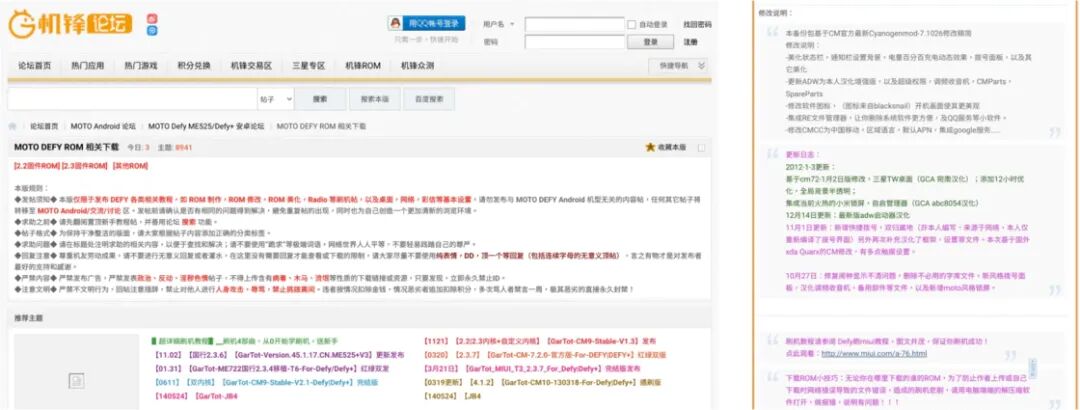This screenshot has height=410, width=1080.
Task: Open the 积分兑换 nav item
Action: click(x=194, y=66)
